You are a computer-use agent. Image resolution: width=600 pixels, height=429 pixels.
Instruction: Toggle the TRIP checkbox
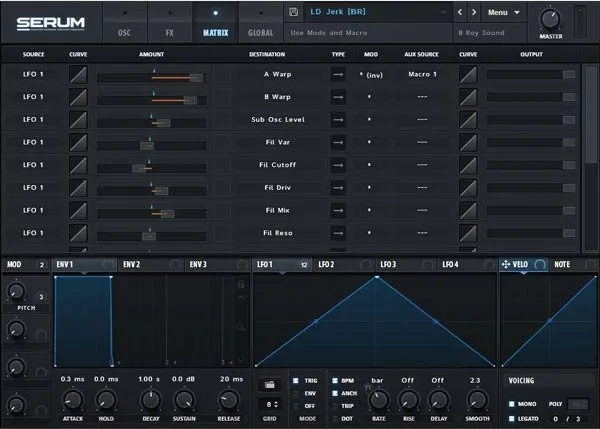[x=335, y=406]
